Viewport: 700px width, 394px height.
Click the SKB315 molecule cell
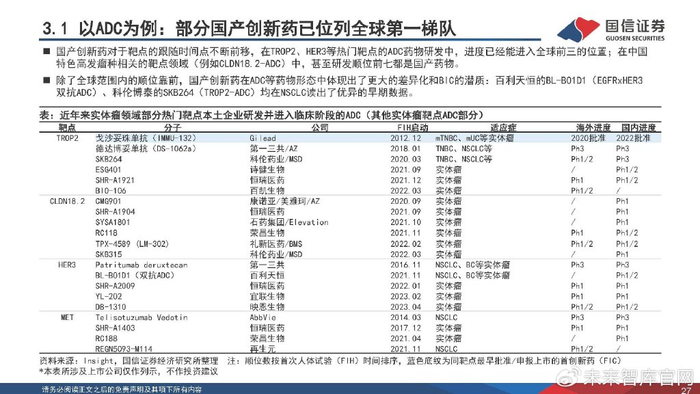tap(108, 254)
